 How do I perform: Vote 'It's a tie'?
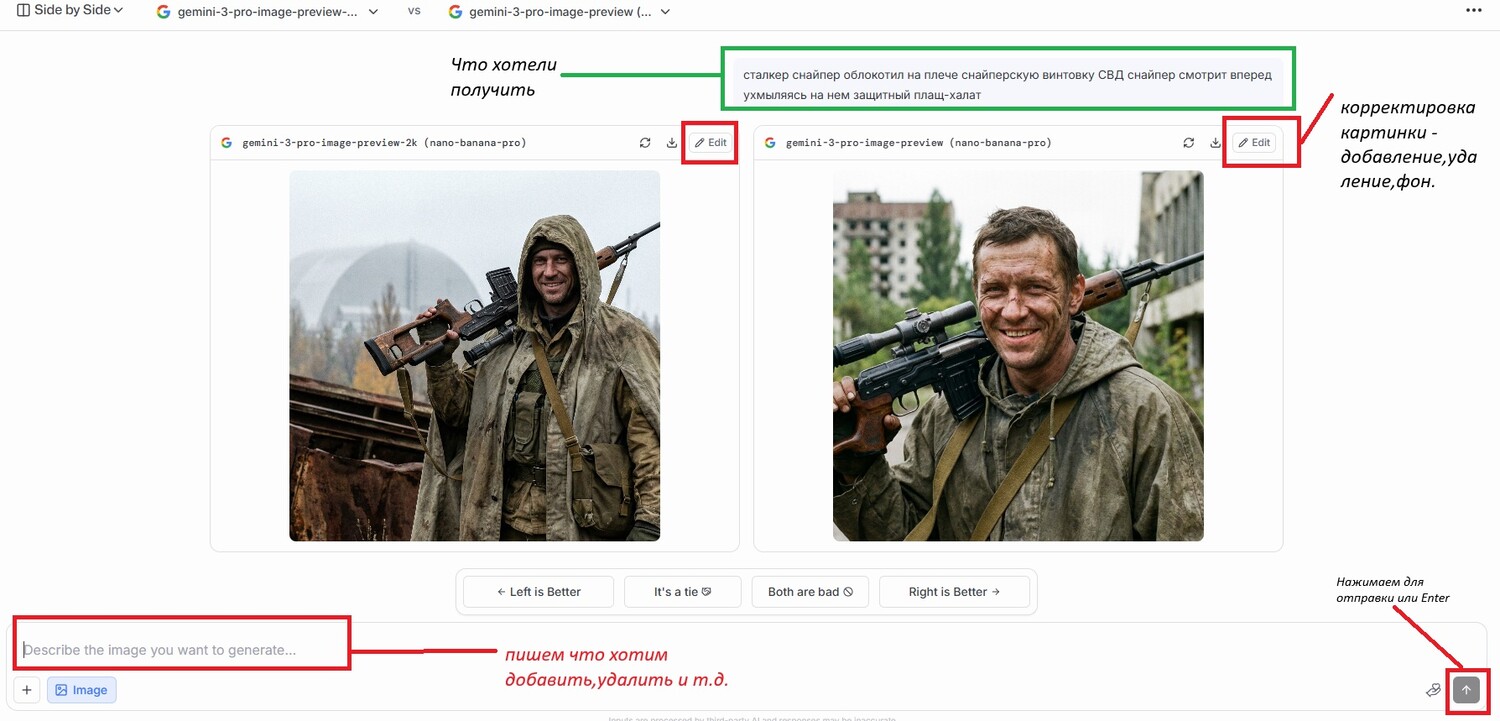[682, 592]
